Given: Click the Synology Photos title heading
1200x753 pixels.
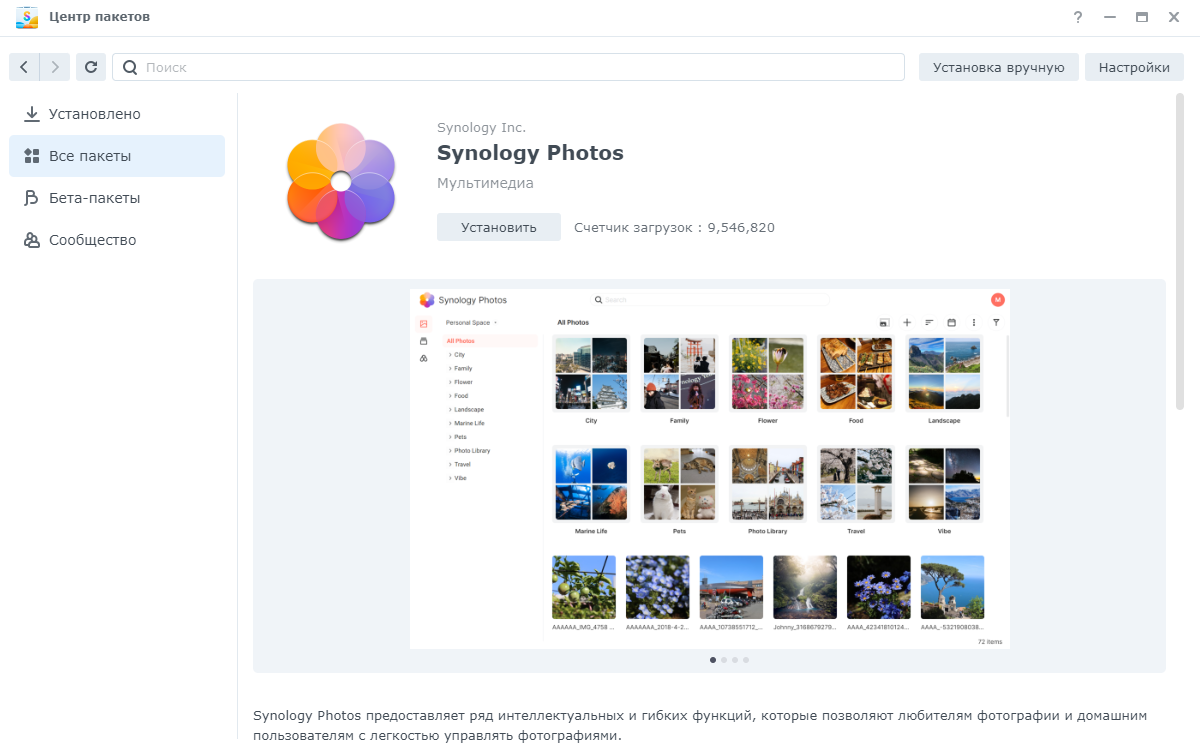Looking at the screenshot, I should click(530, 153).
